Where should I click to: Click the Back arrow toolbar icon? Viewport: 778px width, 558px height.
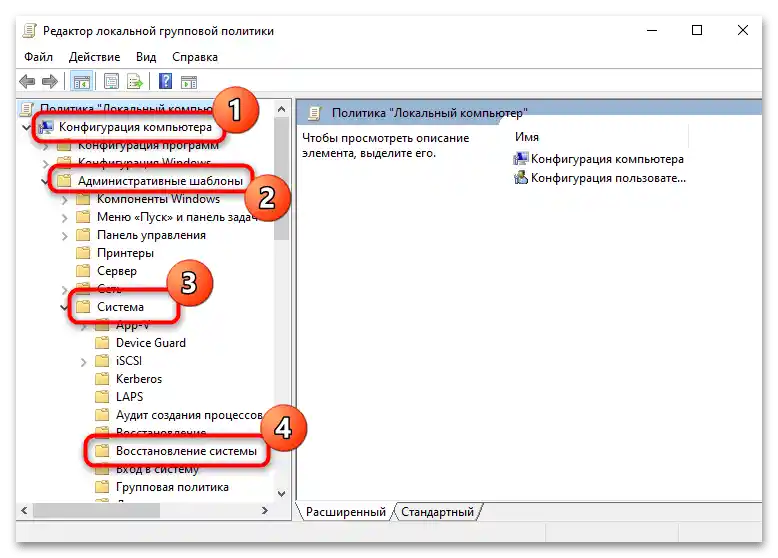(27, 81)
